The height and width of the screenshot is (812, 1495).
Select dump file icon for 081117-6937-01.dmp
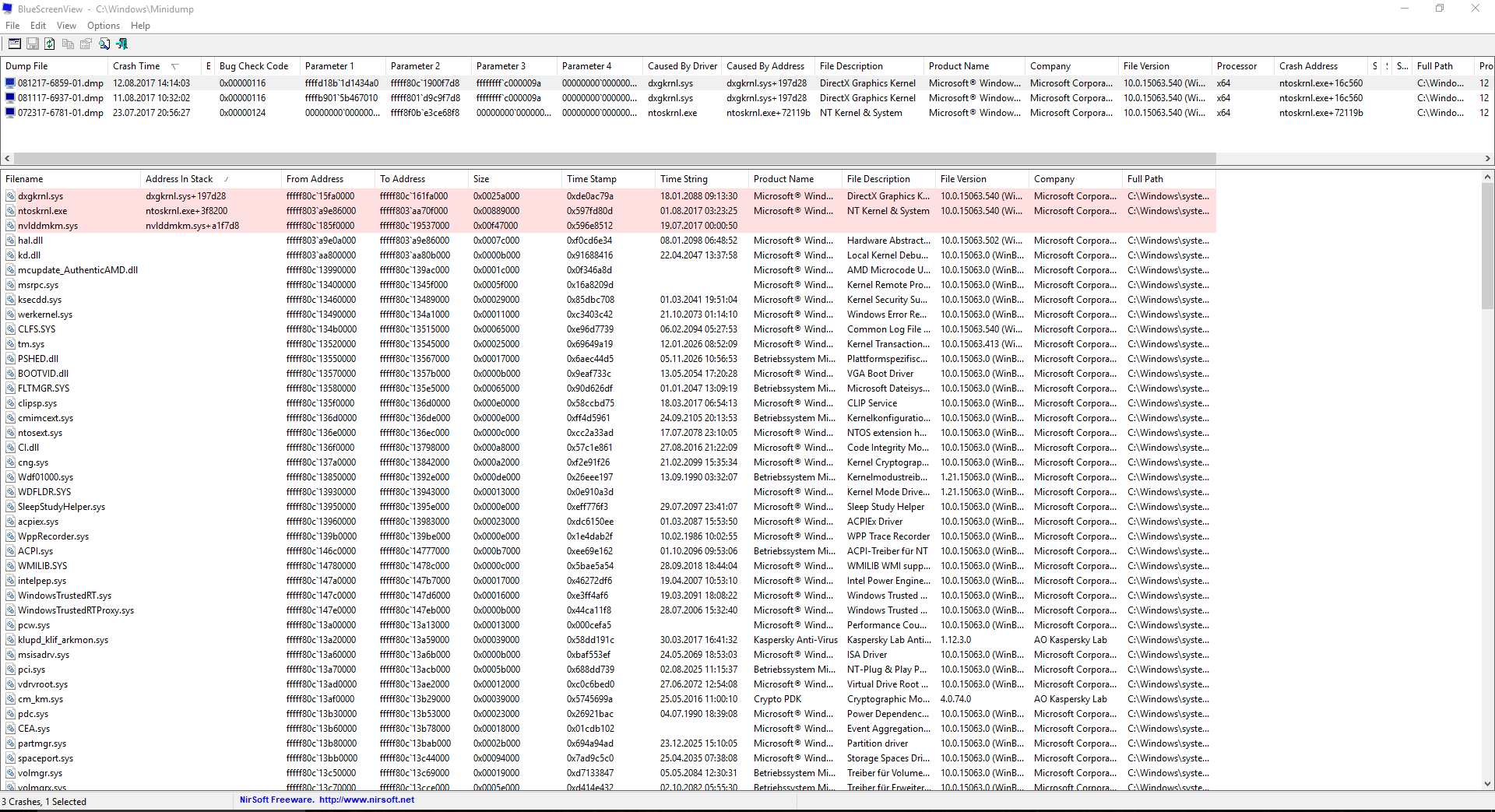point(10,98)
